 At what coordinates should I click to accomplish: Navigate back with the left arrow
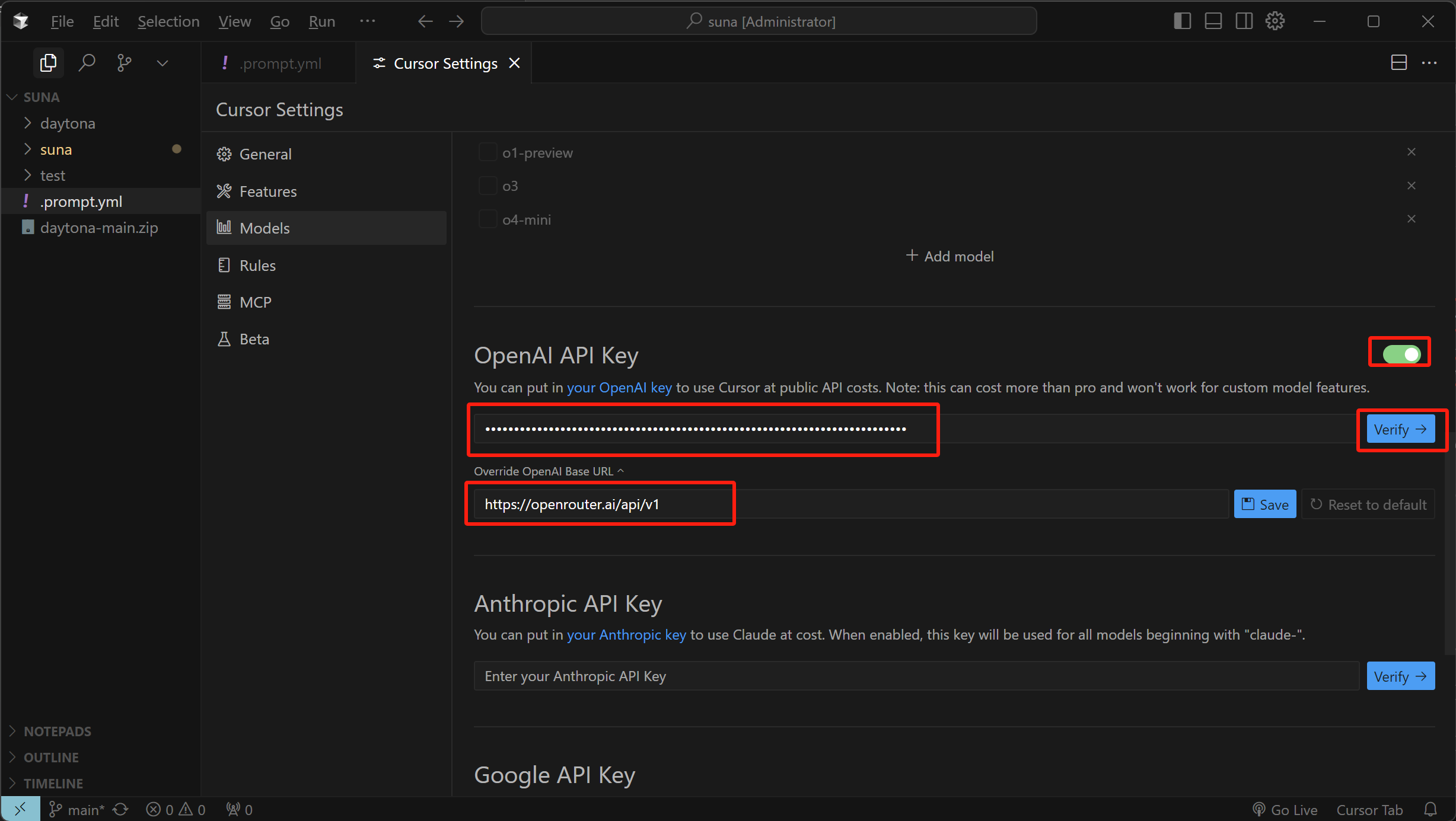[425, 21]
